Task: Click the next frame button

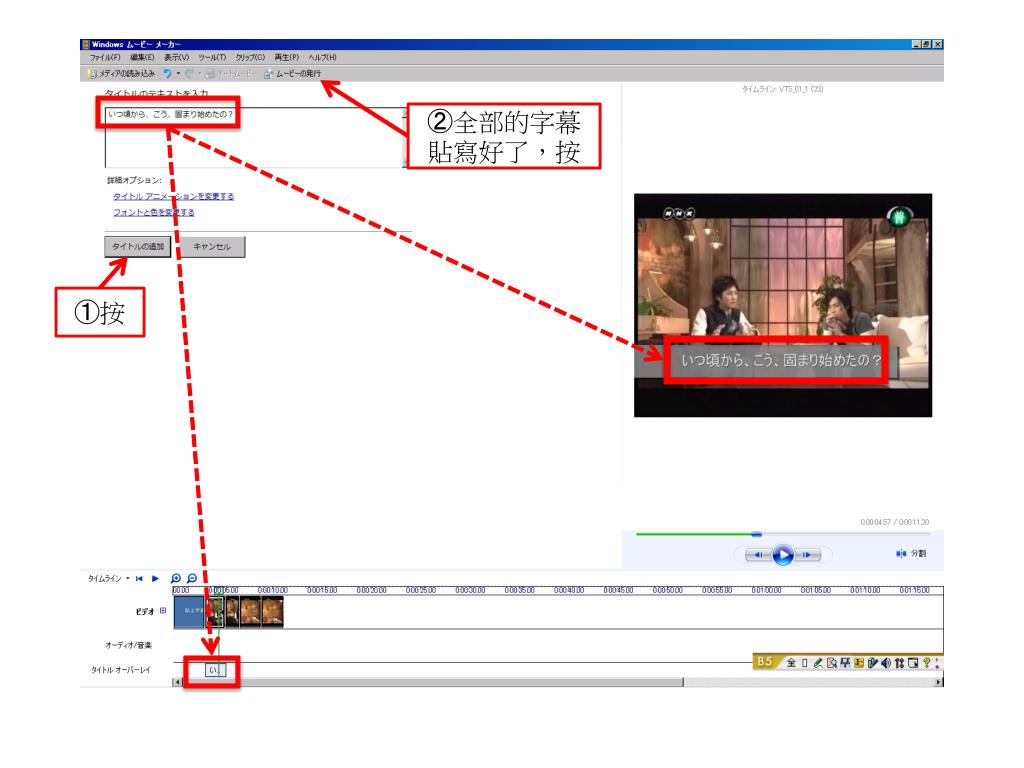Action: 807,554
